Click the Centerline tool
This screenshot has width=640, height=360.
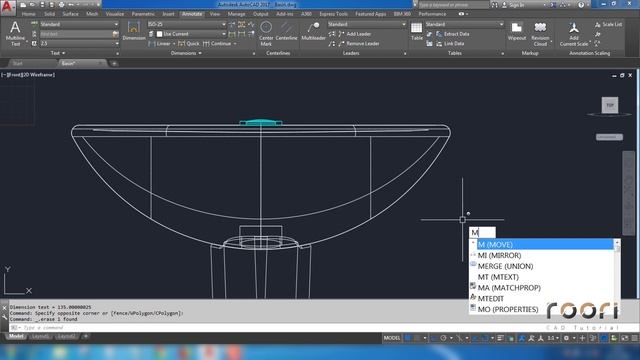[x=287, y=31]
